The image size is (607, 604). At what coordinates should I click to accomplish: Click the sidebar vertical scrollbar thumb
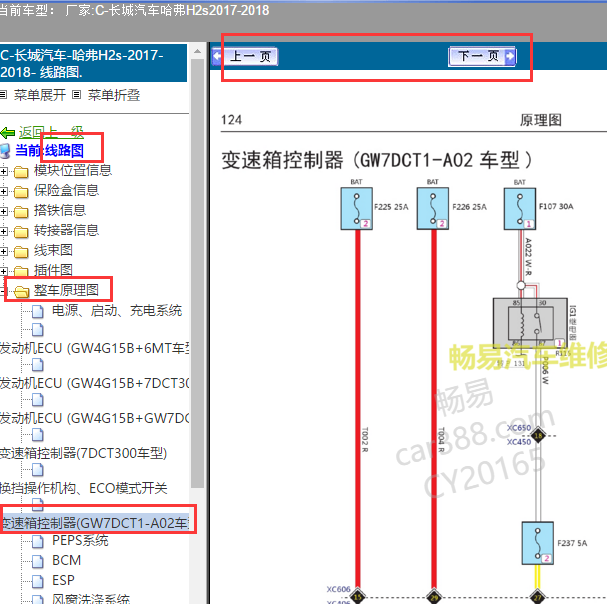coord(197,273)
